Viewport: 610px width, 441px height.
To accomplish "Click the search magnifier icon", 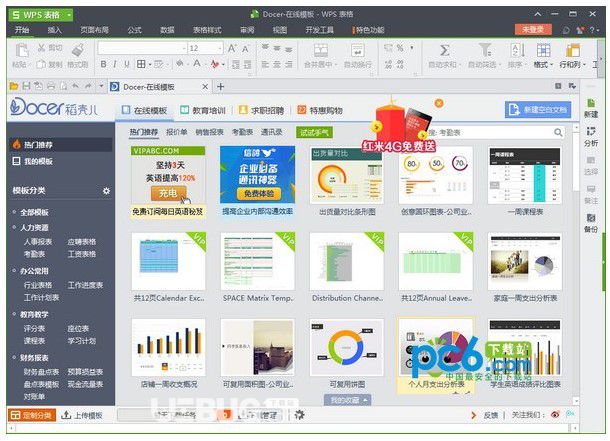I will pos(558,133).
